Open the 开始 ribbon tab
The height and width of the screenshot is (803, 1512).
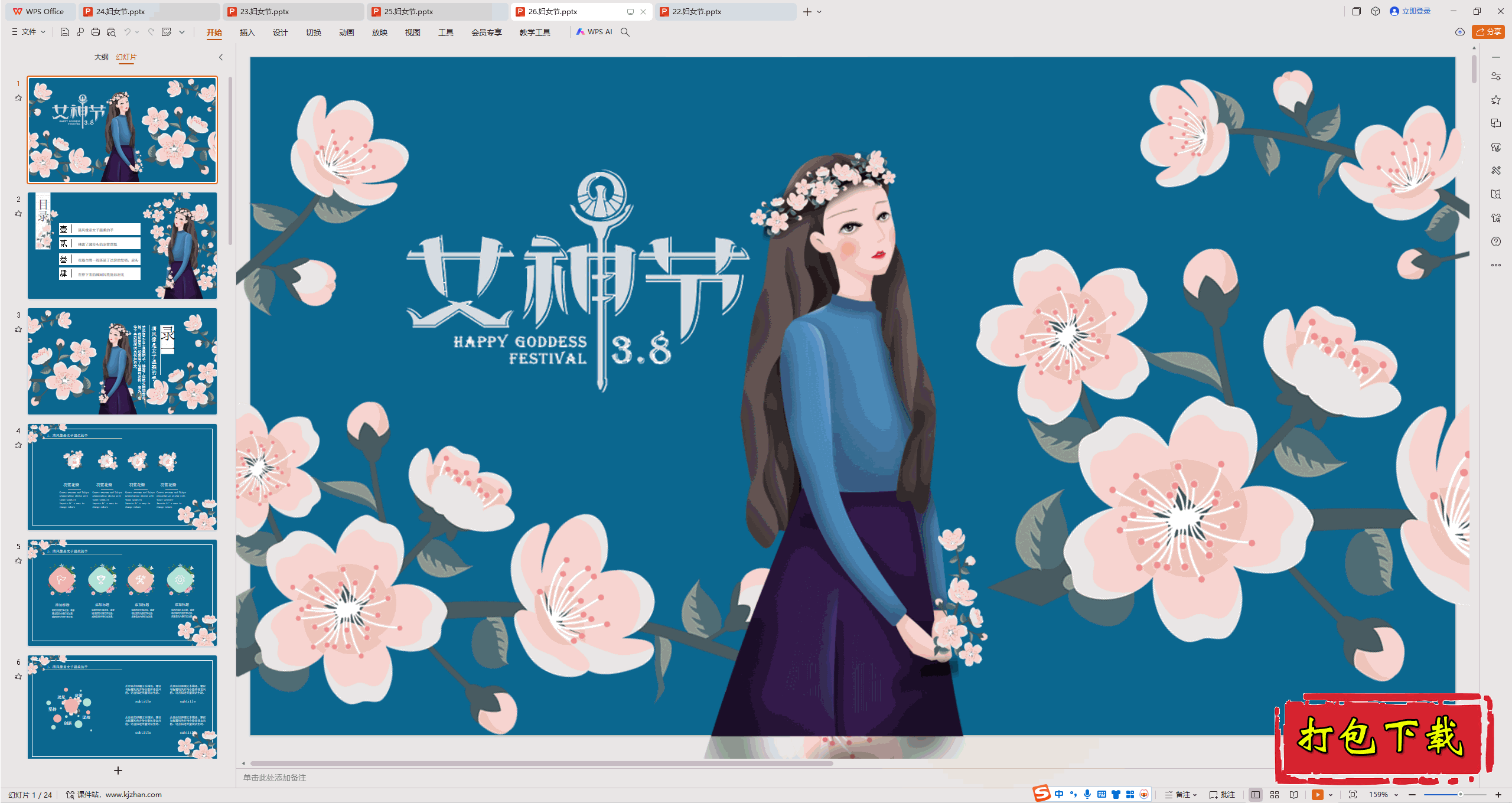[214, 32]
